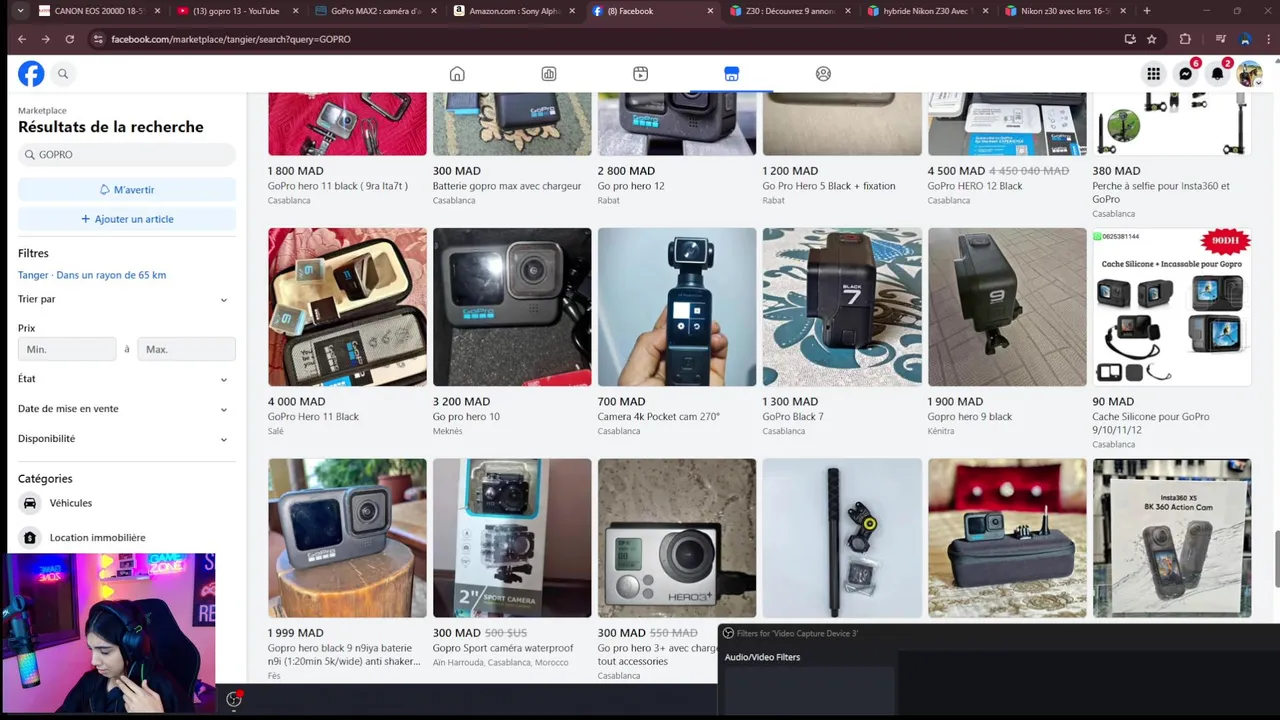Open the Go pro hero 3+ listing photo
1280x720 pixels.
[x=677, y=538]
